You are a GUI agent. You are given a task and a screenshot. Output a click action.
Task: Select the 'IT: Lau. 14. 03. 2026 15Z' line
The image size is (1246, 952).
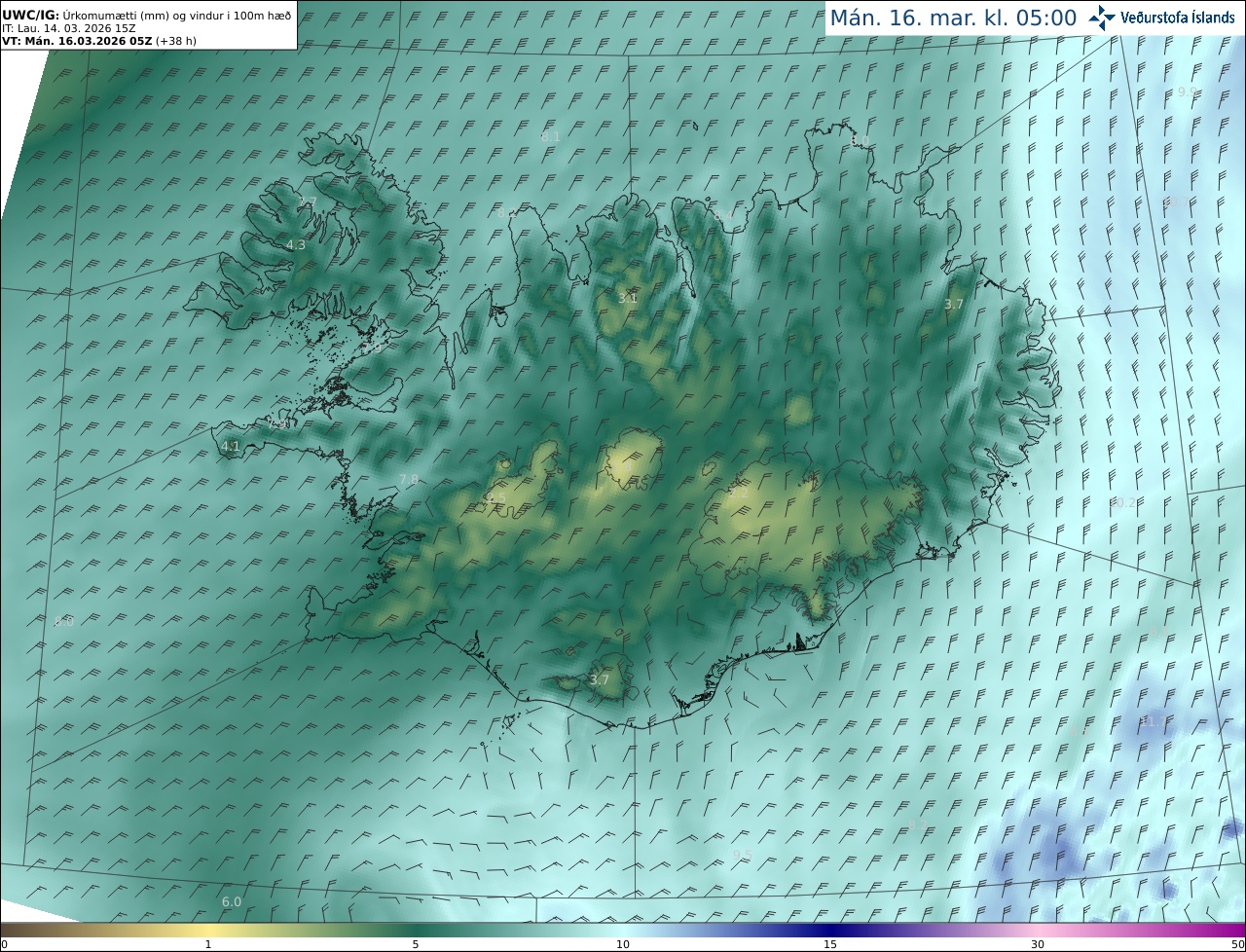(x=69, y=28)
